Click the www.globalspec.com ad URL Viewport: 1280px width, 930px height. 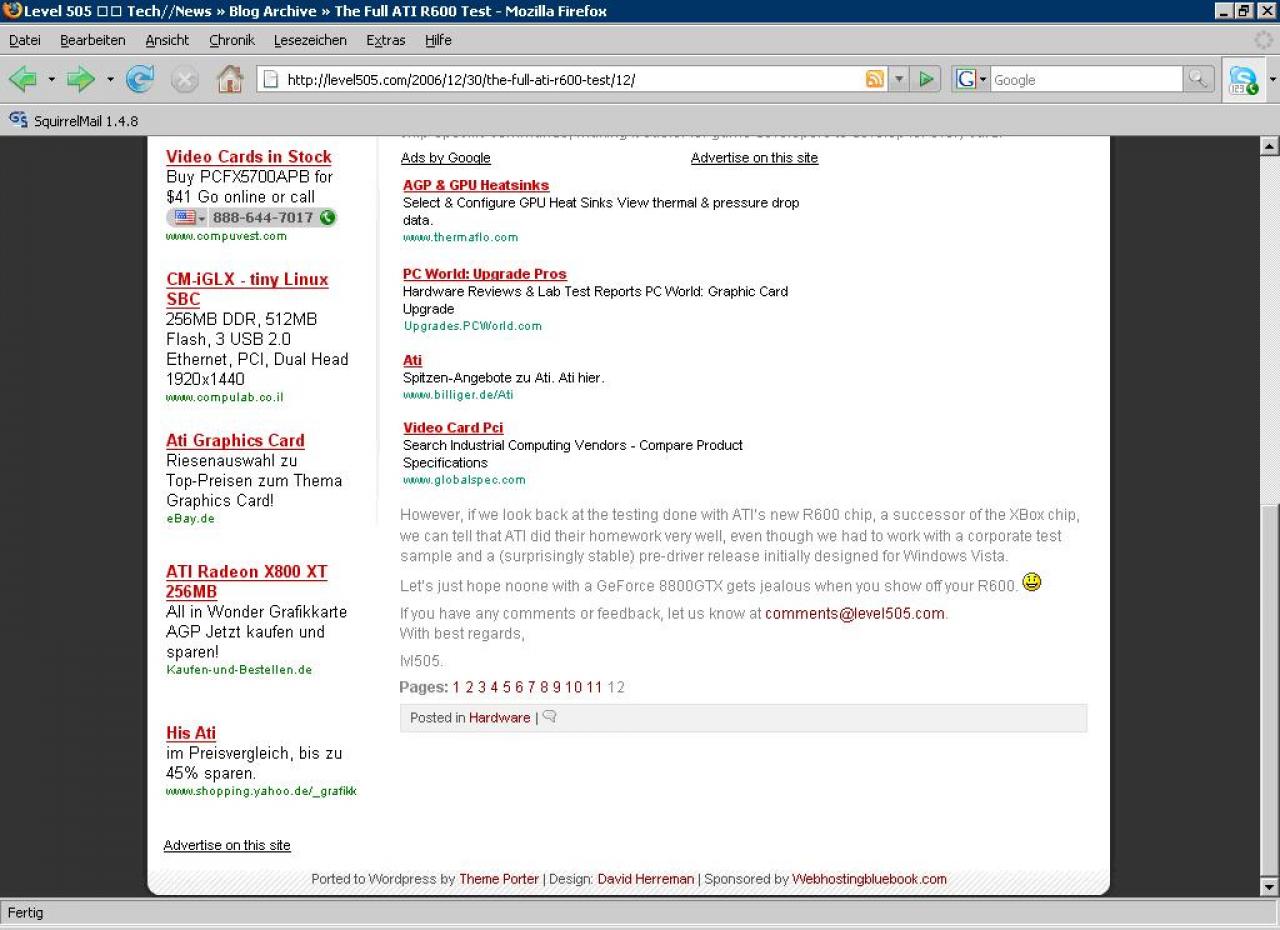(x=464, y=480)
